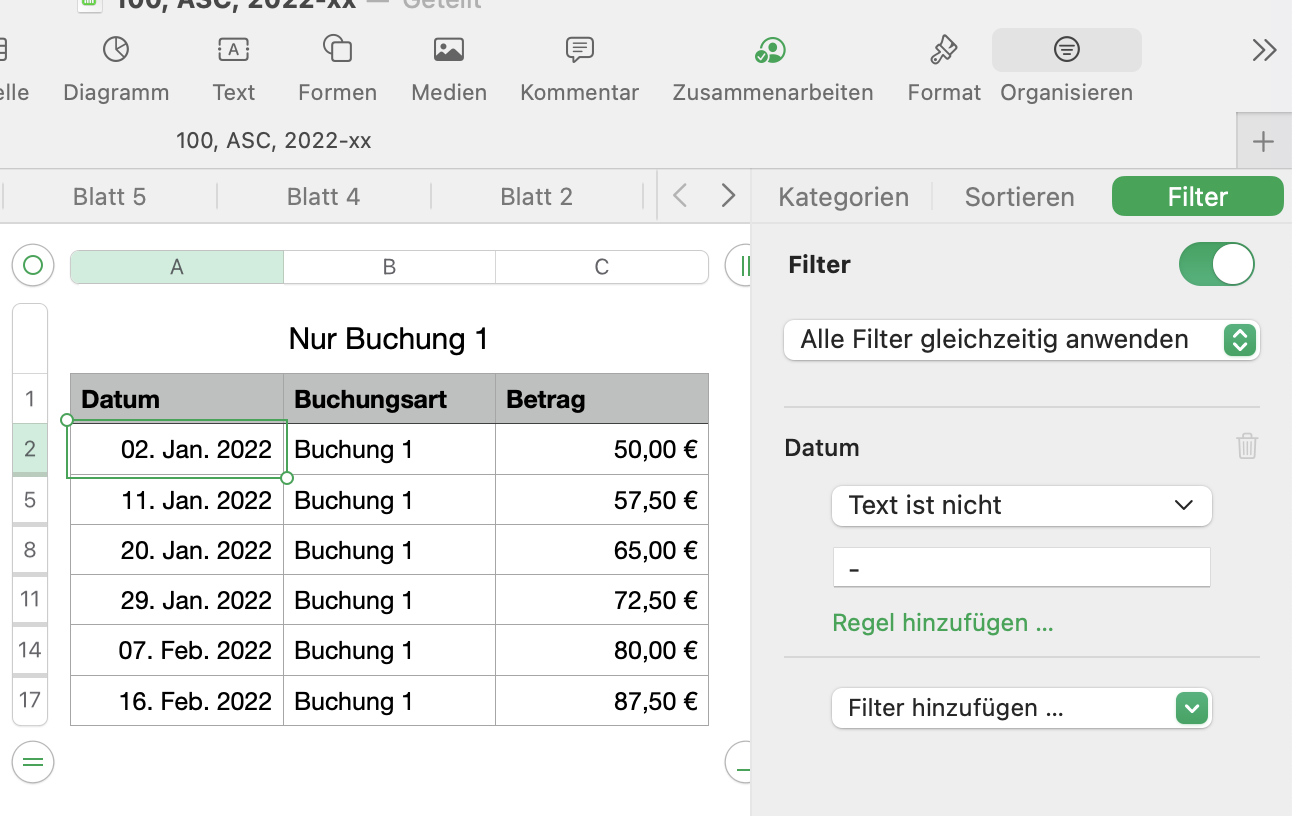Show more toolbar items chevron
Screen dimensions: 1292x816
pyautogui.click(x=1264, y=51)
